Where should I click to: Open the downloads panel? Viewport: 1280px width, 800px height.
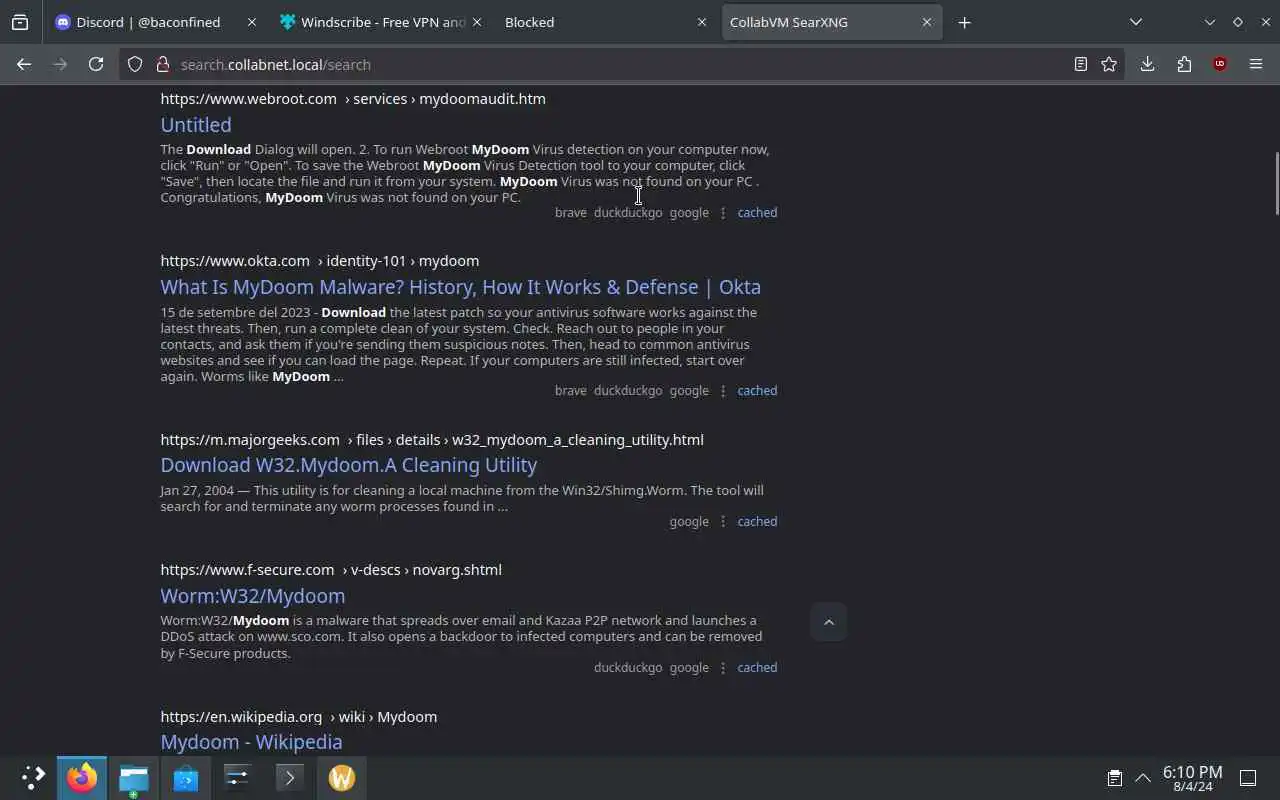pos(1147,64)
